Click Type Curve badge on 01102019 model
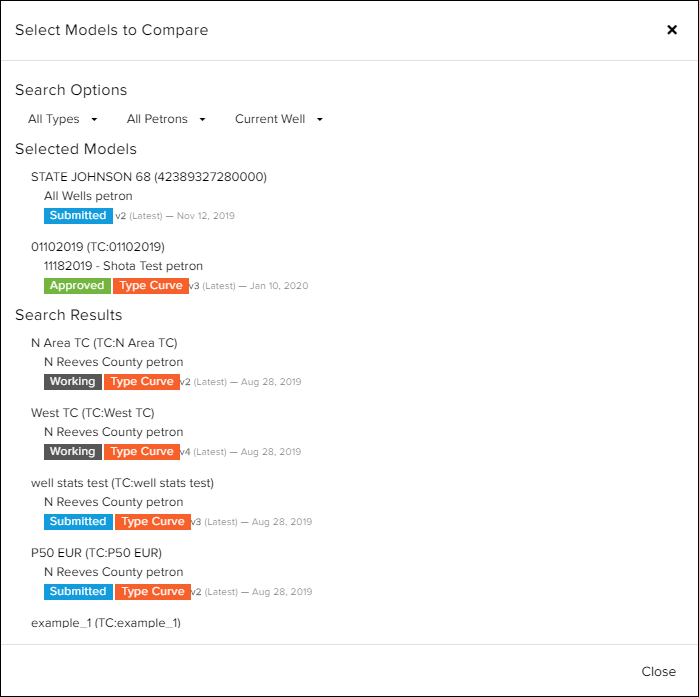This screenshot has height=697, width=699. 150,285
